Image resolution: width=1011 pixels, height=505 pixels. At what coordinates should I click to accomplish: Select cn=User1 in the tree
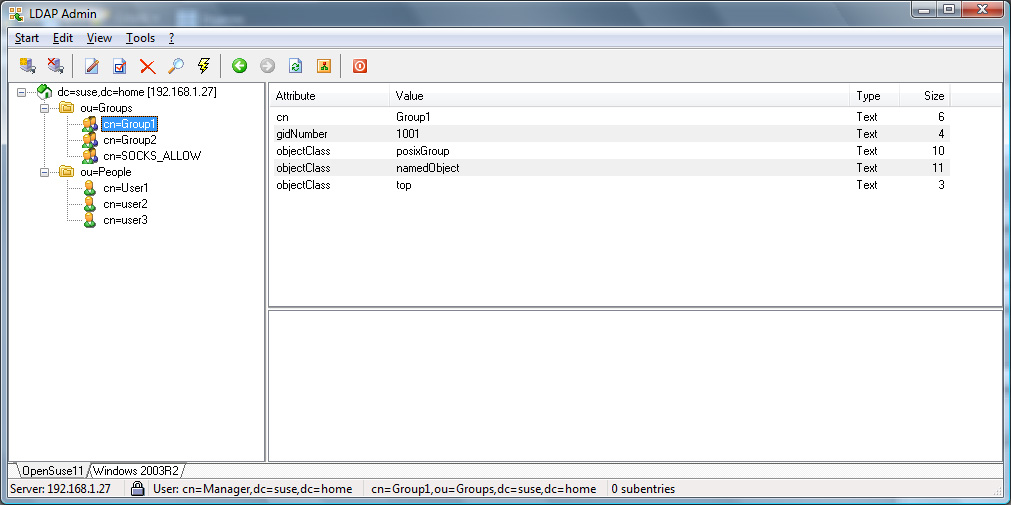126,188
